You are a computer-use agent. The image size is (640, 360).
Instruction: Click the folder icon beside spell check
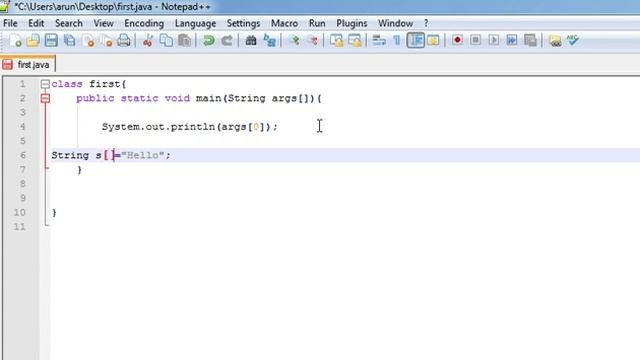pos(555,40)
